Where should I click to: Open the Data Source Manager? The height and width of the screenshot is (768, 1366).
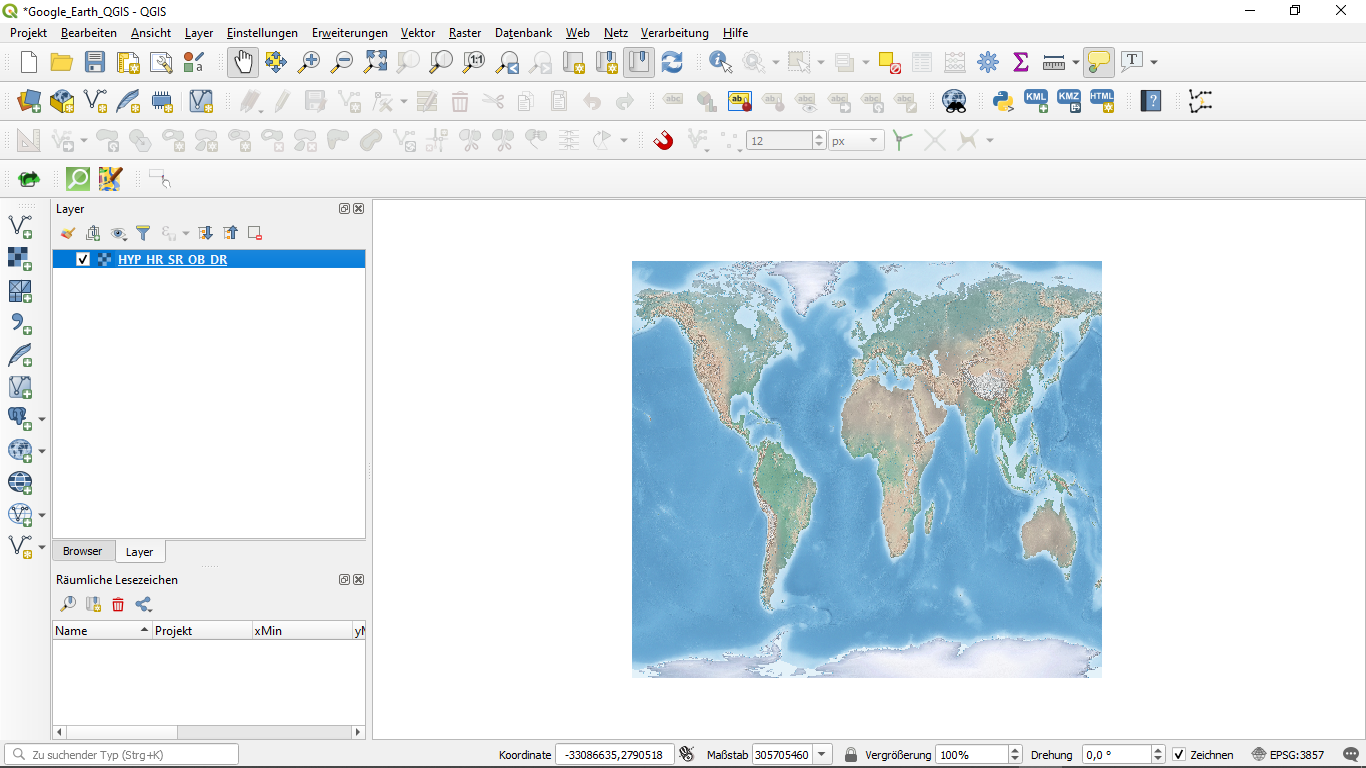tap(29, 101)
